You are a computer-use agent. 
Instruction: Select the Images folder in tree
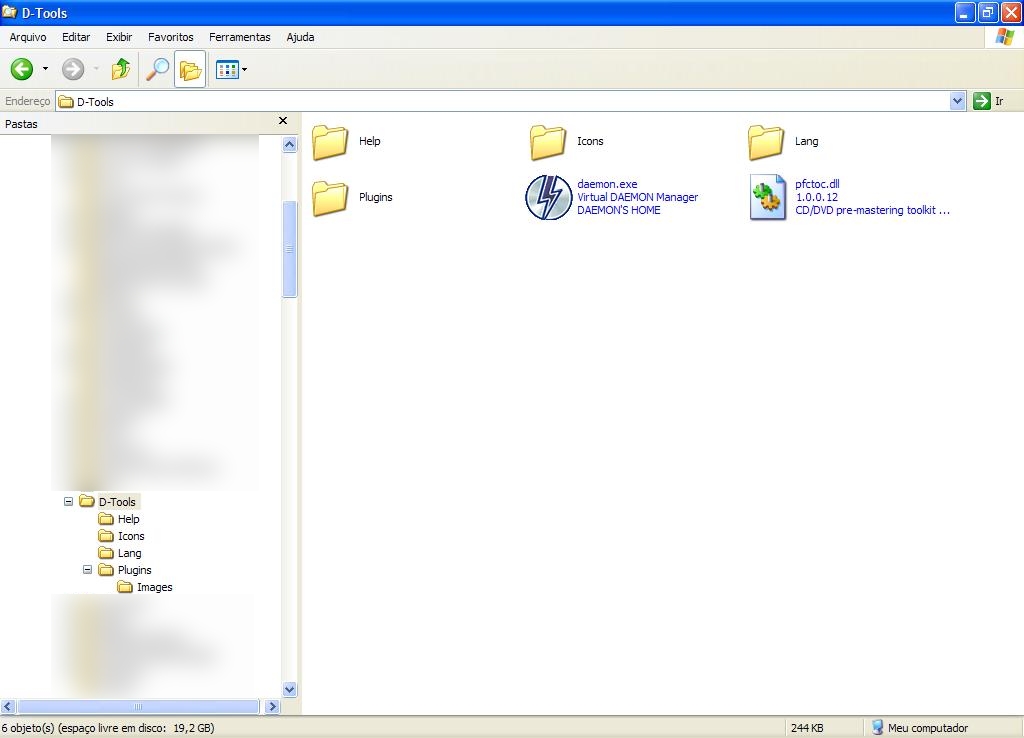pos(154,587)
